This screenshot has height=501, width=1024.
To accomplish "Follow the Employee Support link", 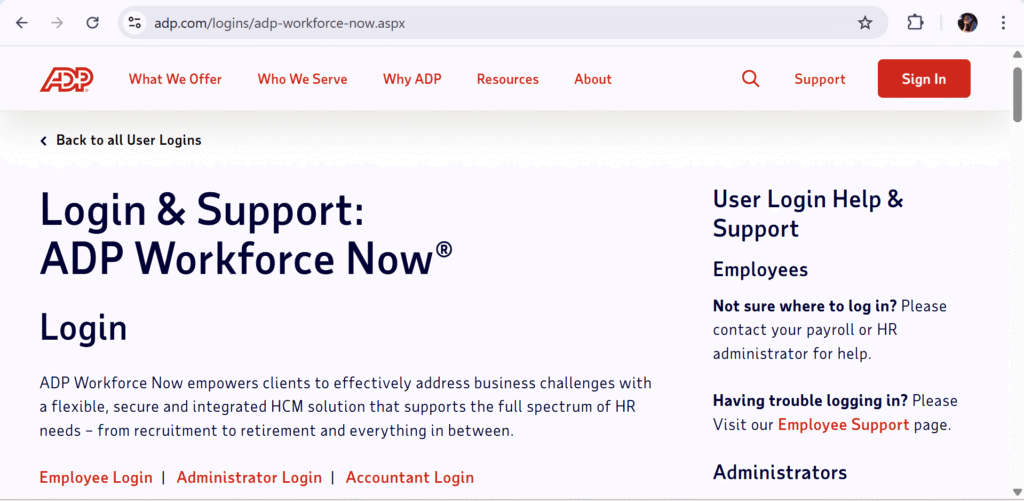I will (843, 425).
